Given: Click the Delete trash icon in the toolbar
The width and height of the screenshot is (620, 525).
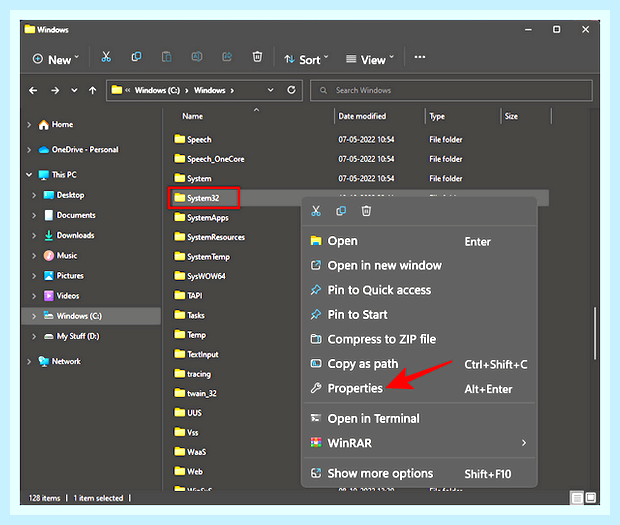Looking at the screenshot, I should (257, 57).
